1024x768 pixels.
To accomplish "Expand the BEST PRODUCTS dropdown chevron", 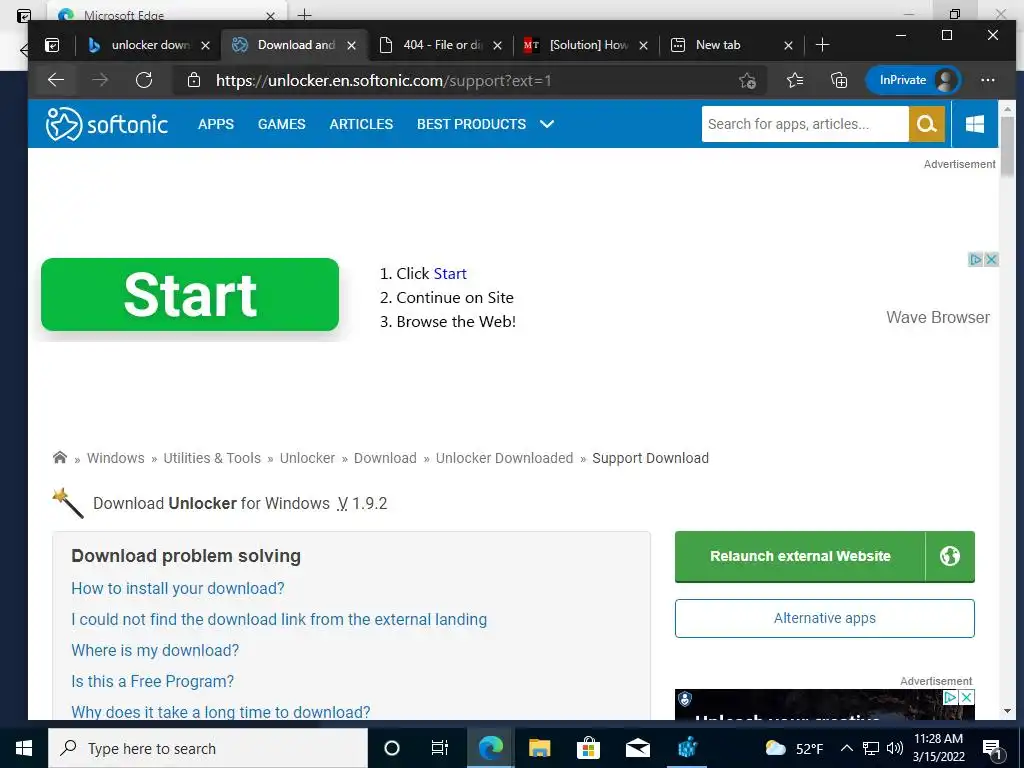I will click(x=547, y=124).
